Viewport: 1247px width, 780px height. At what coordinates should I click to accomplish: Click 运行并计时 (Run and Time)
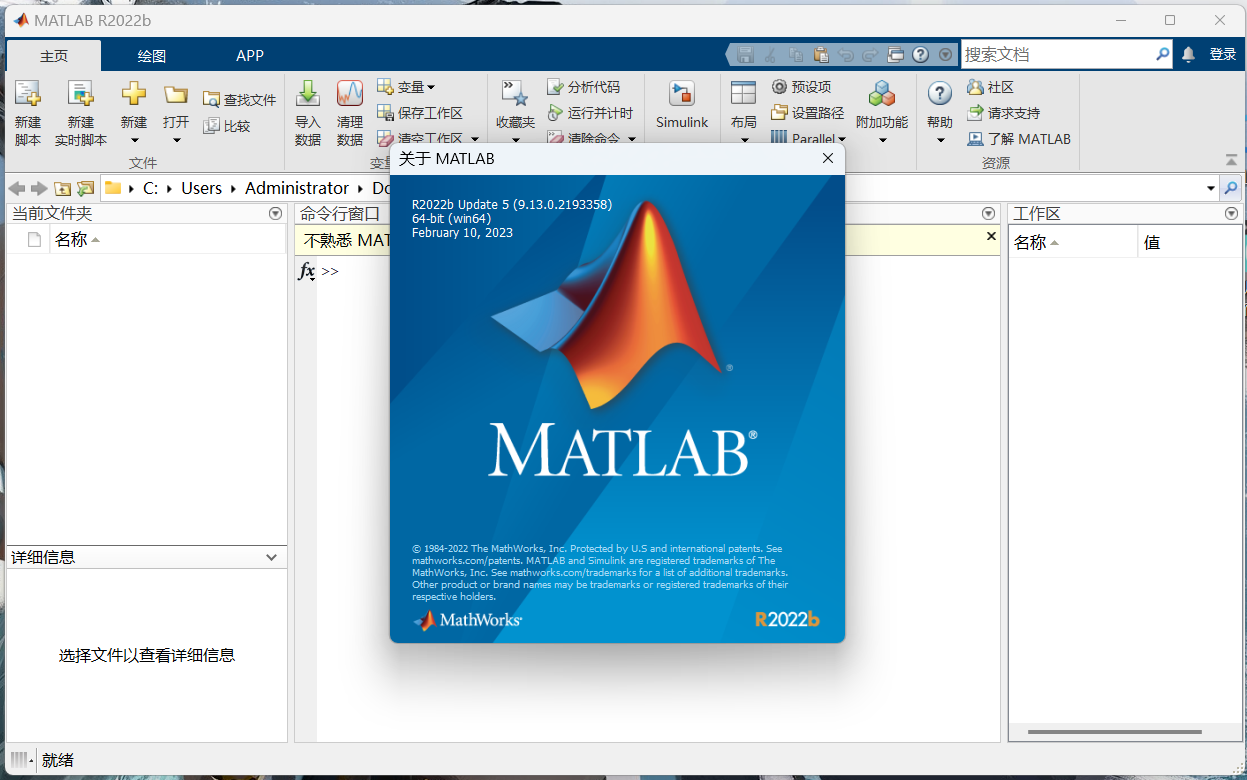click(590, 113)
